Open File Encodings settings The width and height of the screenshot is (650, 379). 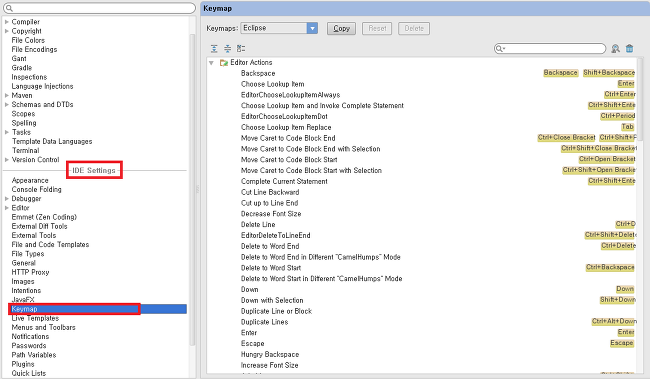tap(34, 49)
